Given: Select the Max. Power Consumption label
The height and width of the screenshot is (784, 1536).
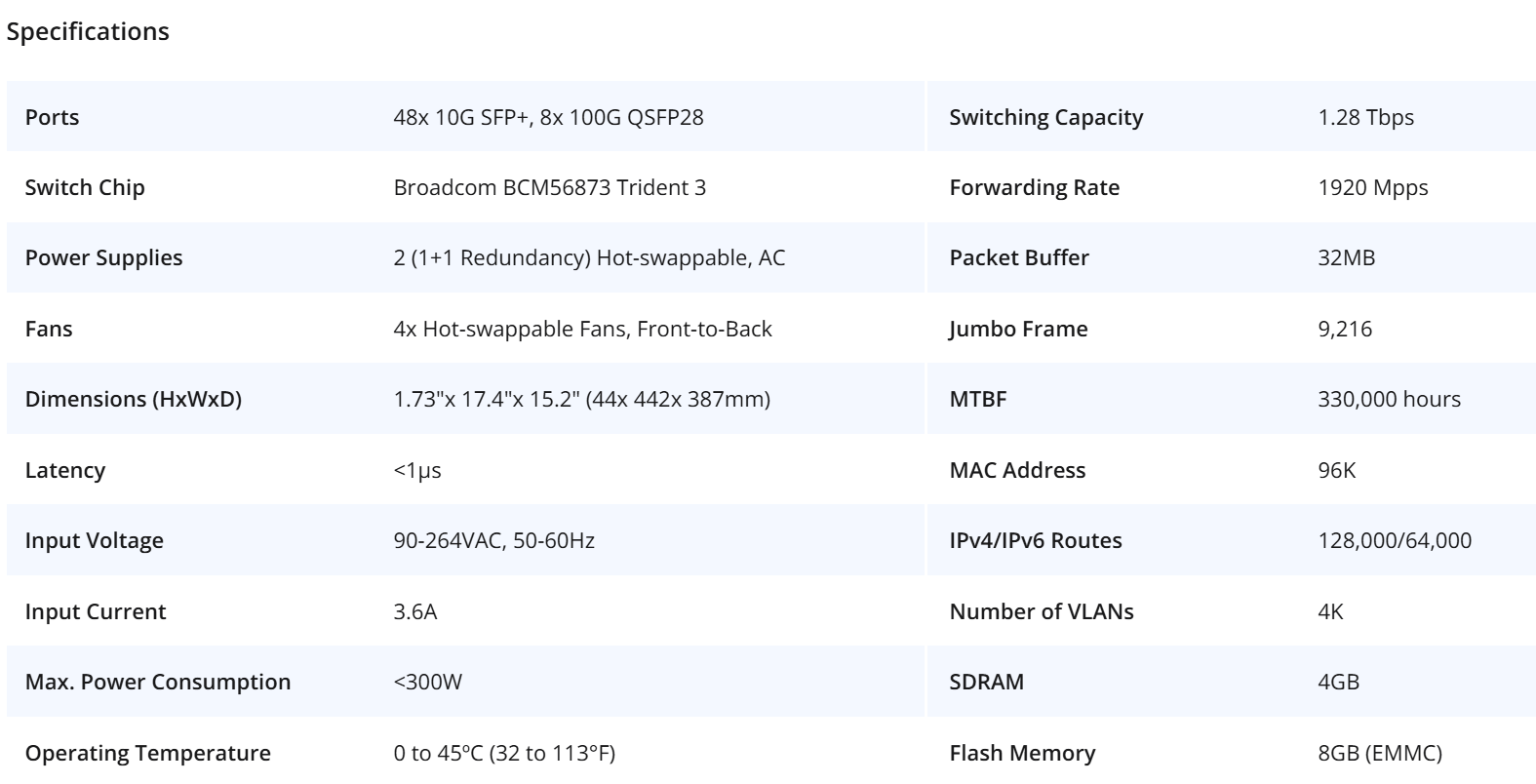Looking at the screenshot, I should coord(158,682).
